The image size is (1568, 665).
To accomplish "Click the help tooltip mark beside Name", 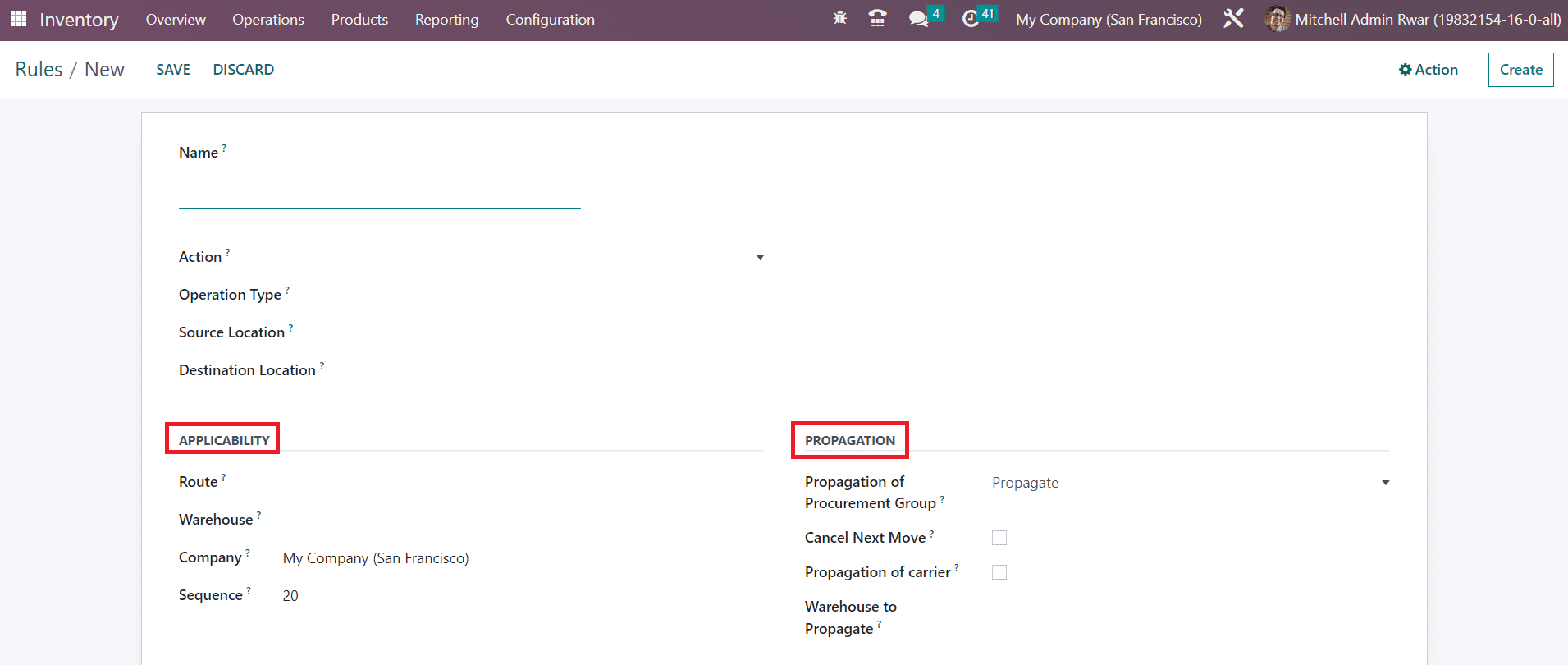I will pyautogui.click(x=224, y=149).
